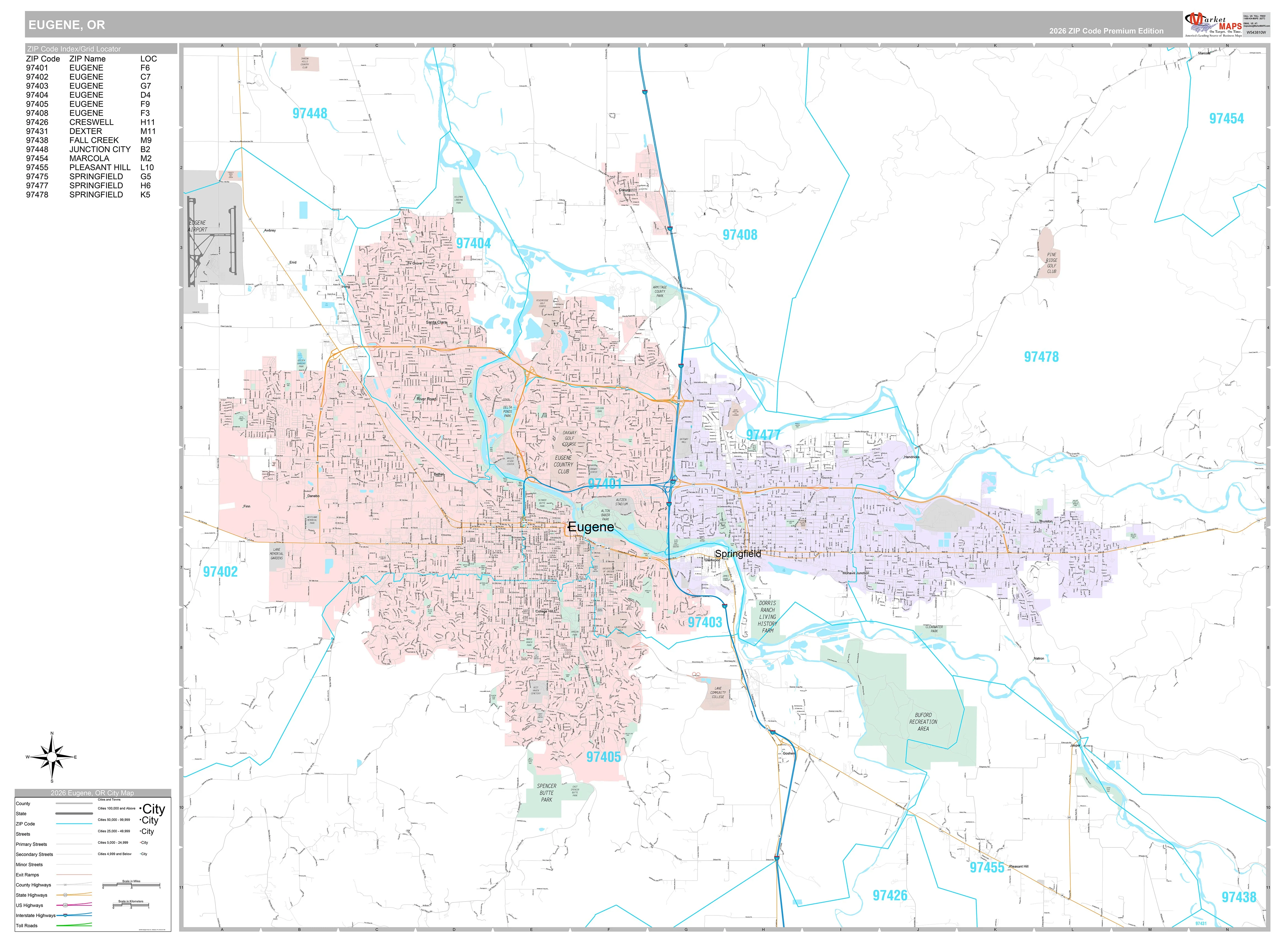Click the compass rose icon
This screenshot has width=1288, height=944.
click(x=52, y=757)
